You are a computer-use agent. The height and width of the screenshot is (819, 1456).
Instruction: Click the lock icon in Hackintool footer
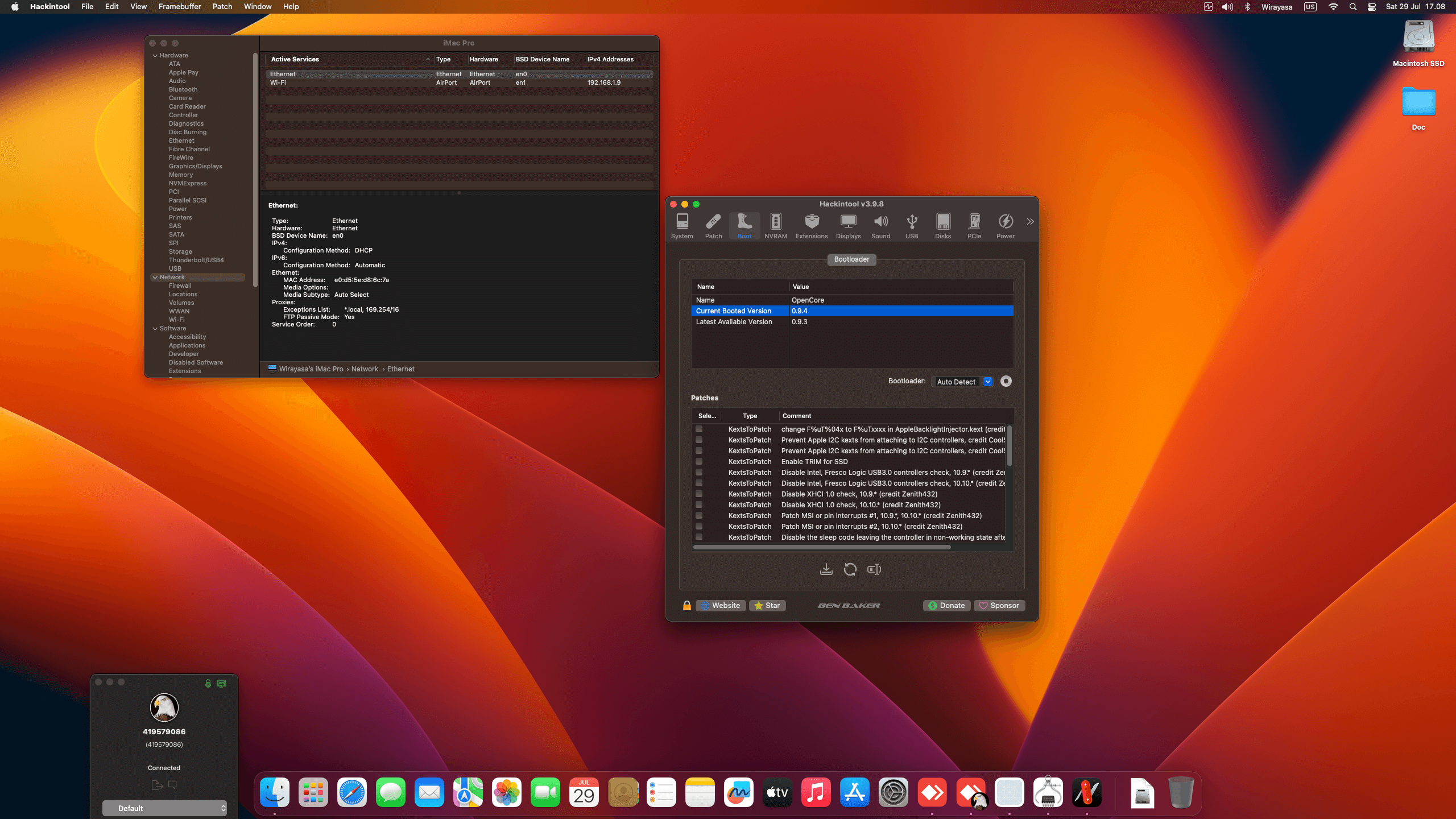(687, 605)
